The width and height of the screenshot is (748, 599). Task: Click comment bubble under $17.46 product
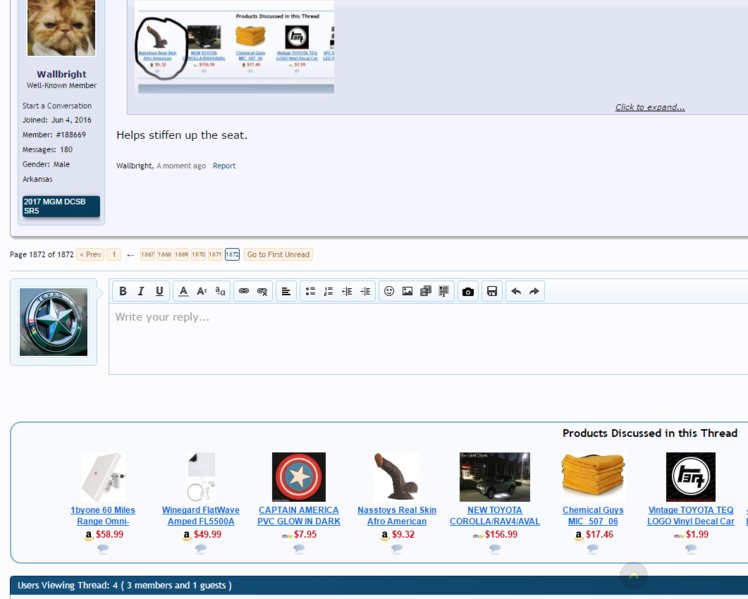(x=593, y=549)
